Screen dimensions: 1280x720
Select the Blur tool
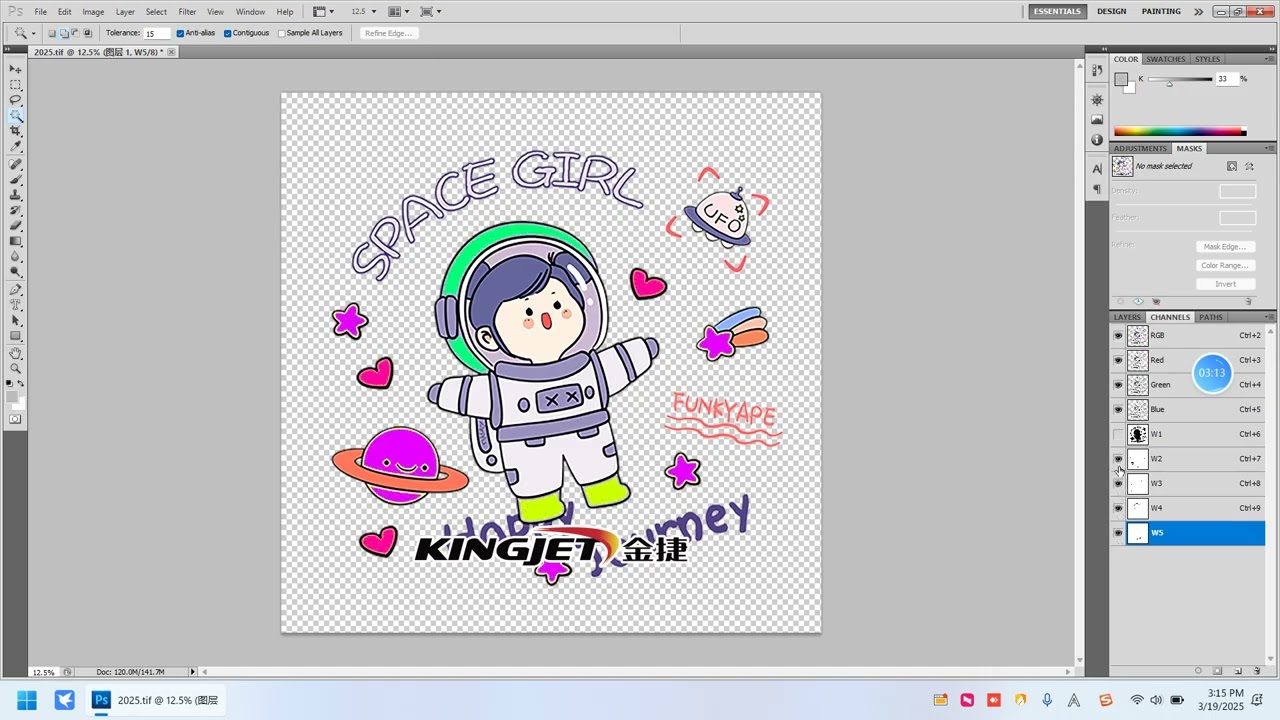coord(15,257)
